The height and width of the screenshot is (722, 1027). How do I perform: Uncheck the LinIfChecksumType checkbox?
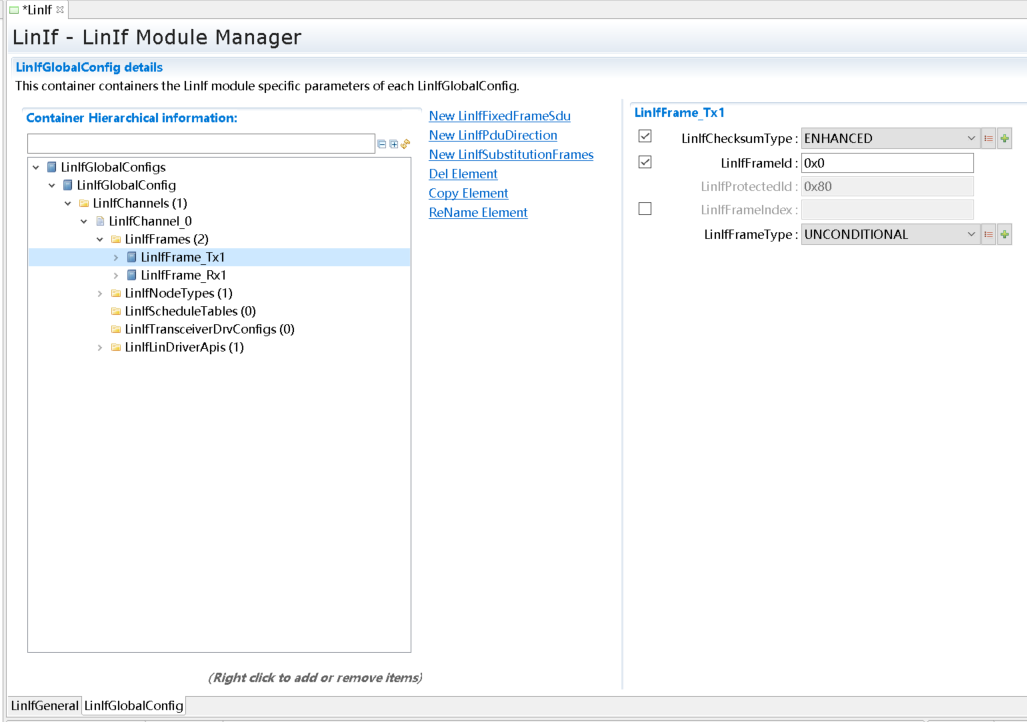tap(645, 137)
